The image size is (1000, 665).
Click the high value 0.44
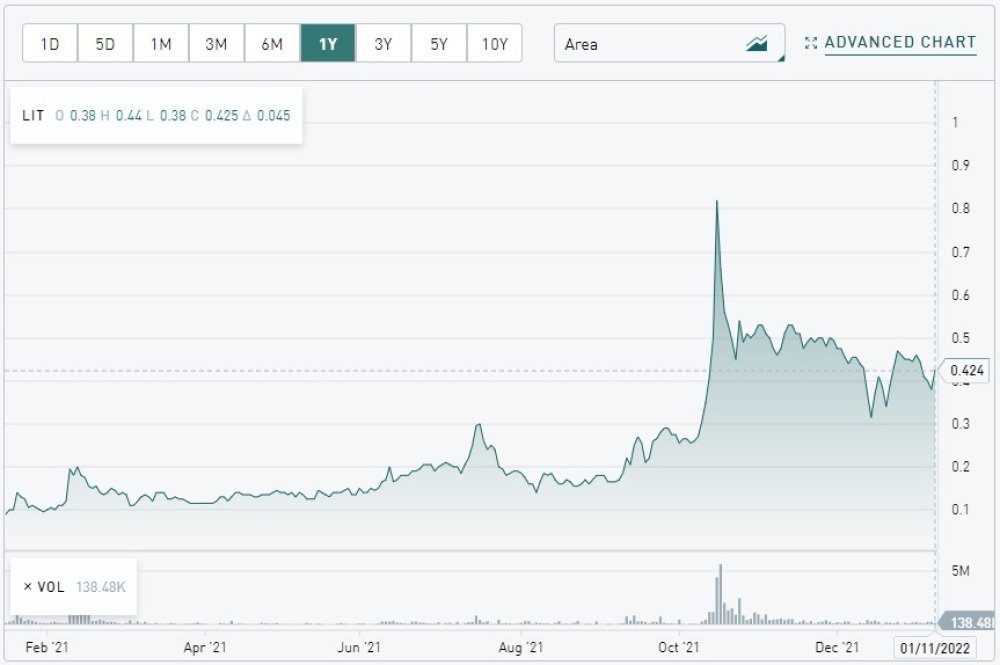(128, 115)
